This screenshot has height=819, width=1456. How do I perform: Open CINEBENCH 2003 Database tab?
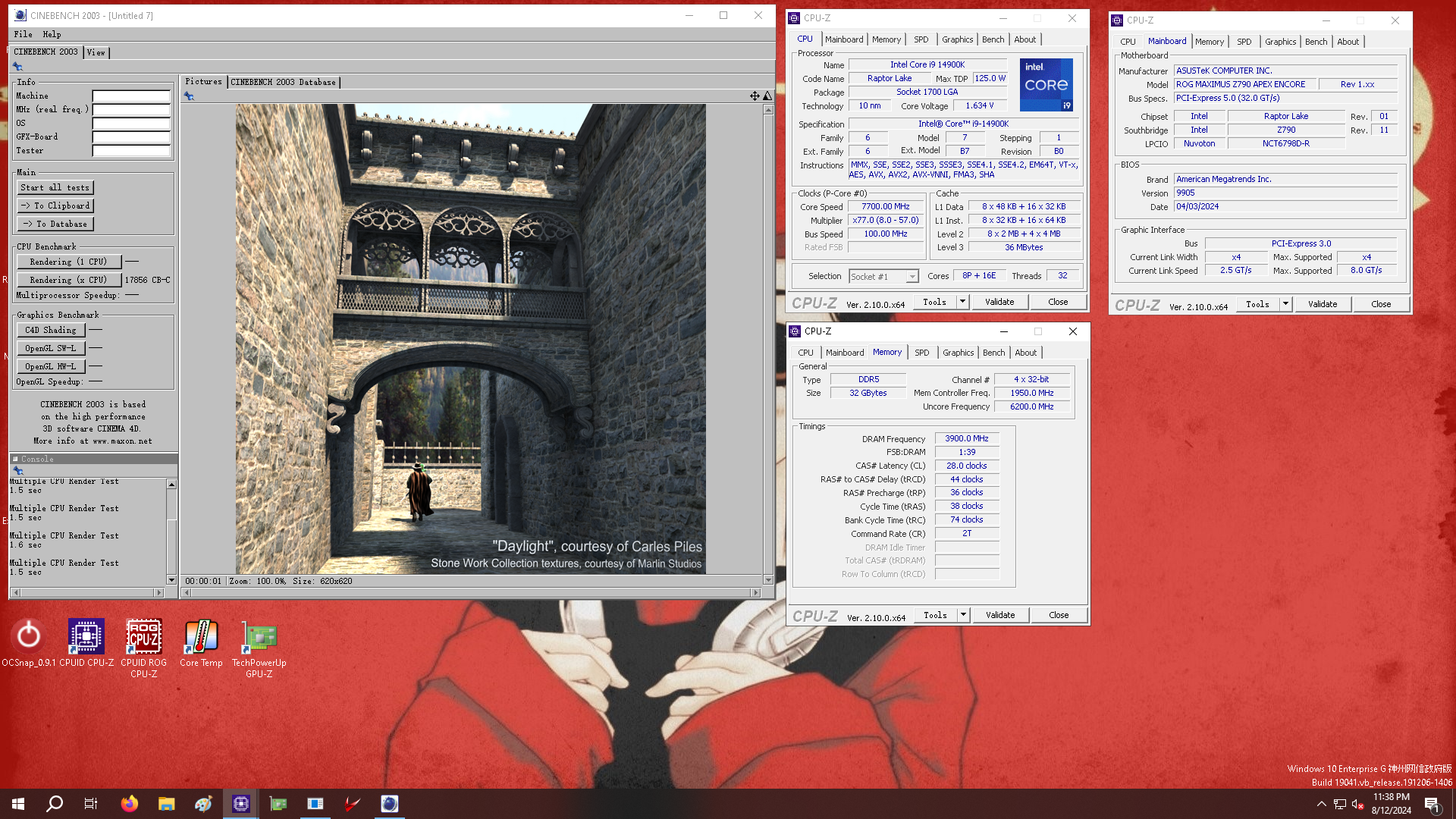(x=283, y=82)
